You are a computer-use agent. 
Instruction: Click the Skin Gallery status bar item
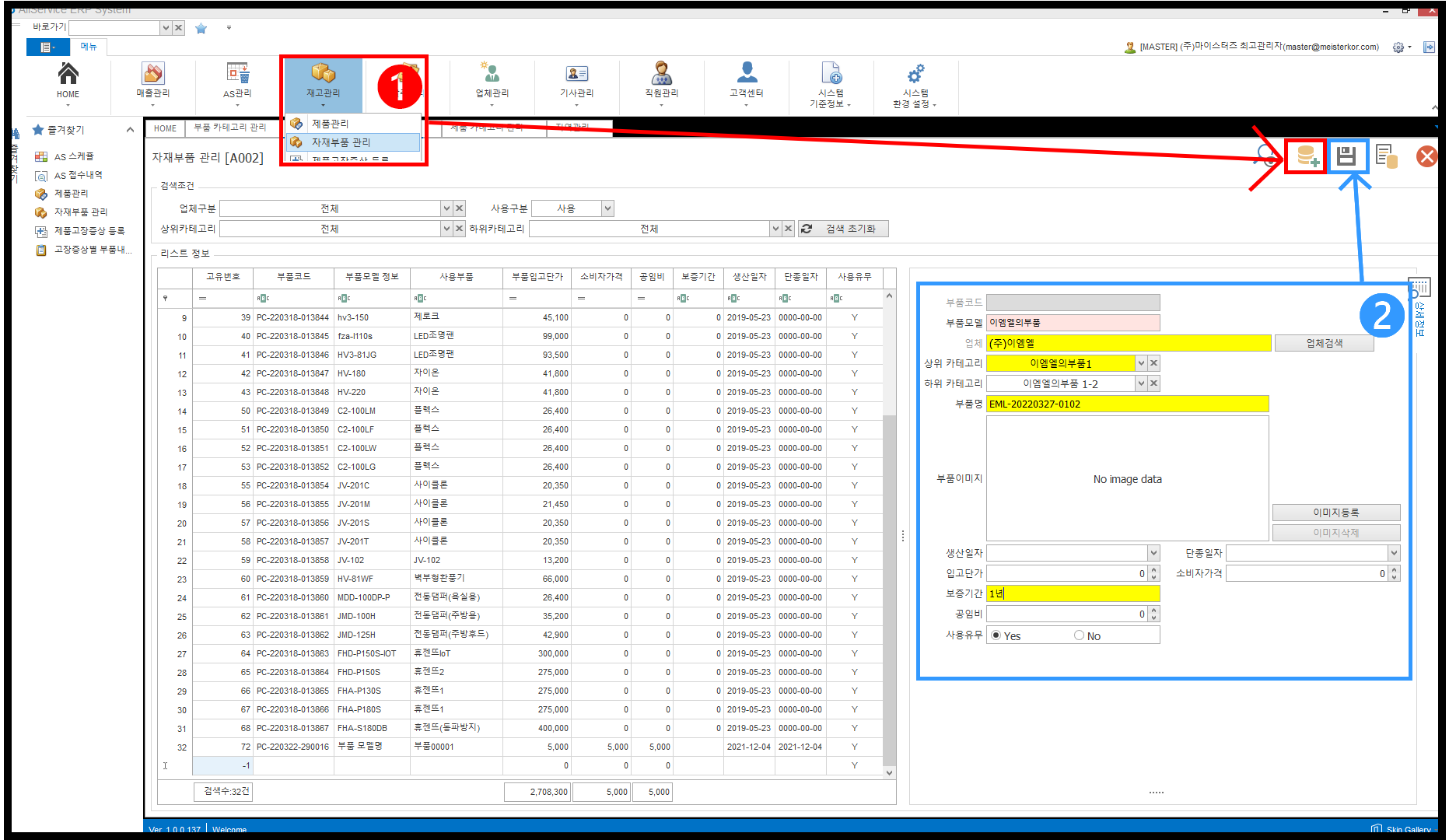point(1401,828)
